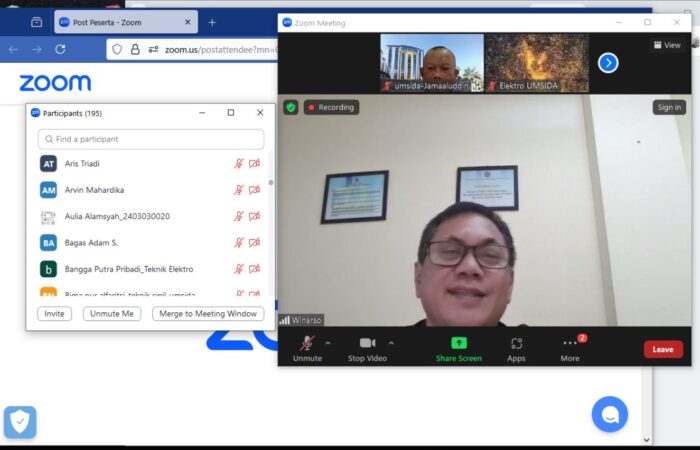This screenshot has height=450, width=700.
Task: Leave the Zoom meeting
Action: [663, 349]
